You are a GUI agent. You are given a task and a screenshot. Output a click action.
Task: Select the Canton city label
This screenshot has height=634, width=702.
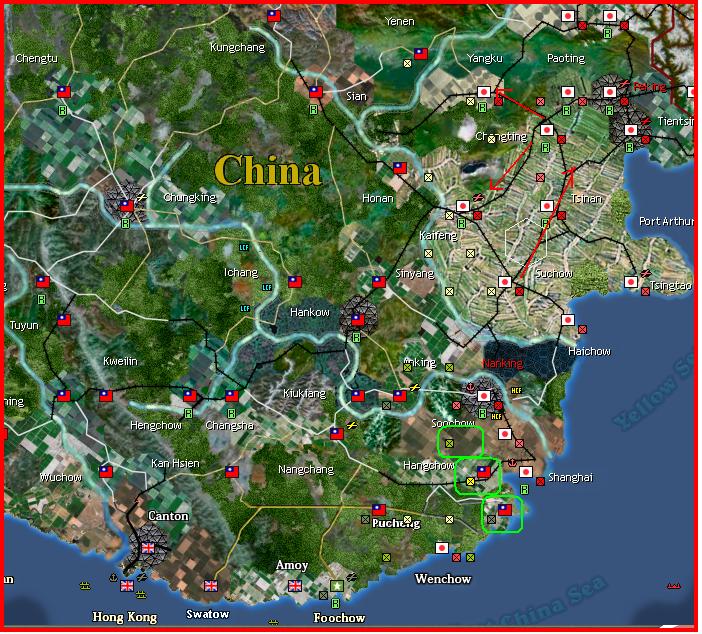tap(168, 516)
